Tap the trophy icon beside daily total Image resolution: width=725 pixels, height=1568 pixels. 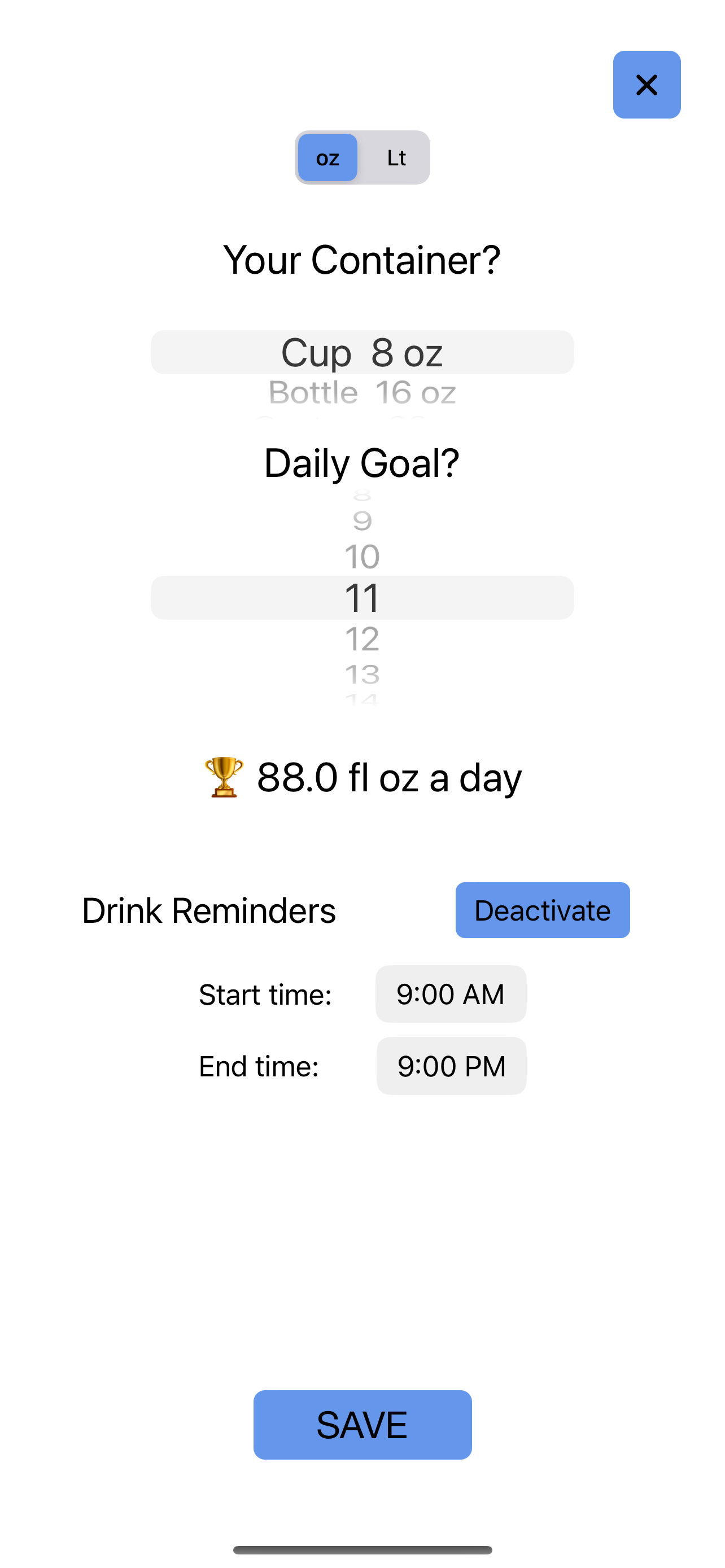(x=224, y=777)
